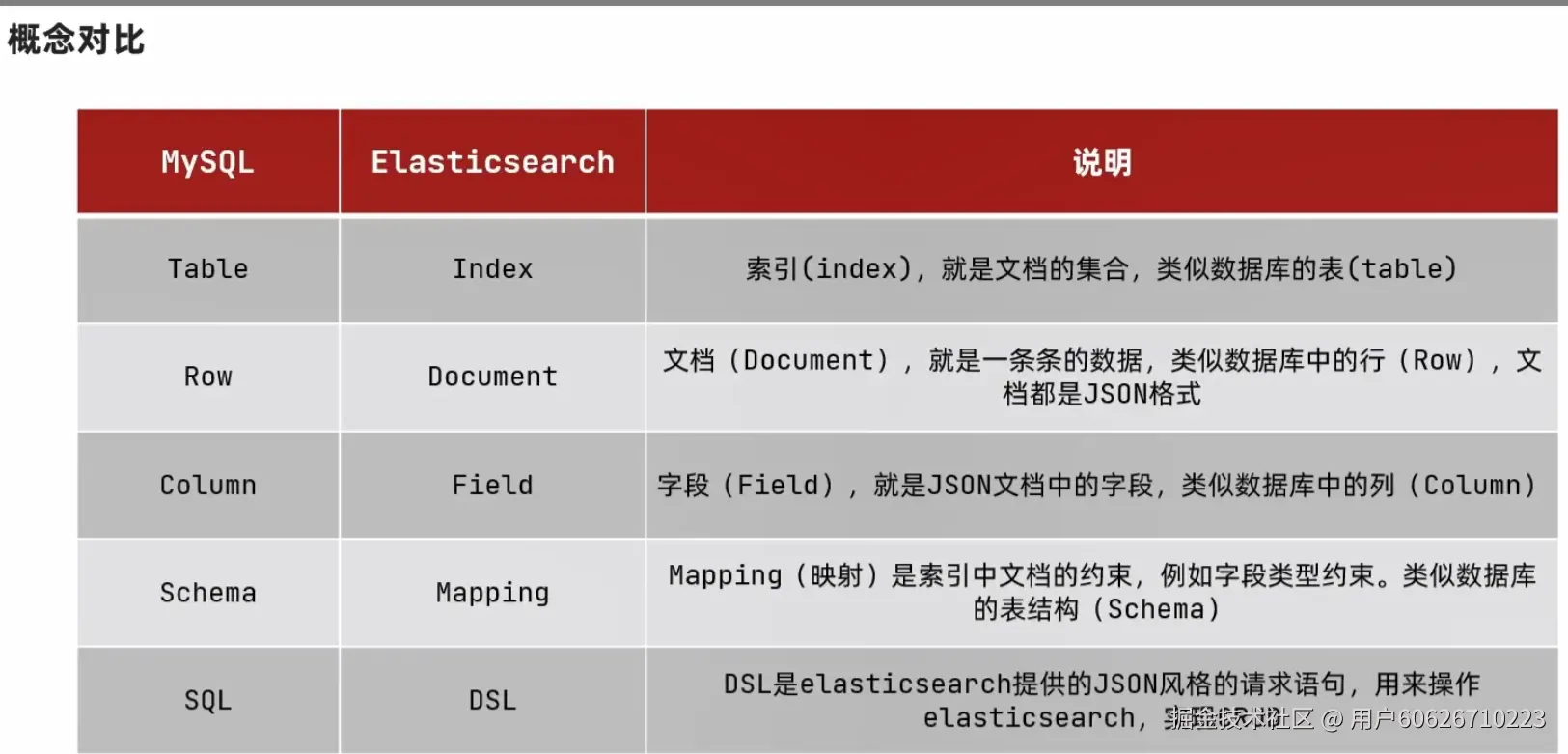This screenshot has width=1568, height=754.
Task: Click the DSL cell in Elasticsearch column
Action: [x=492, y=700]
